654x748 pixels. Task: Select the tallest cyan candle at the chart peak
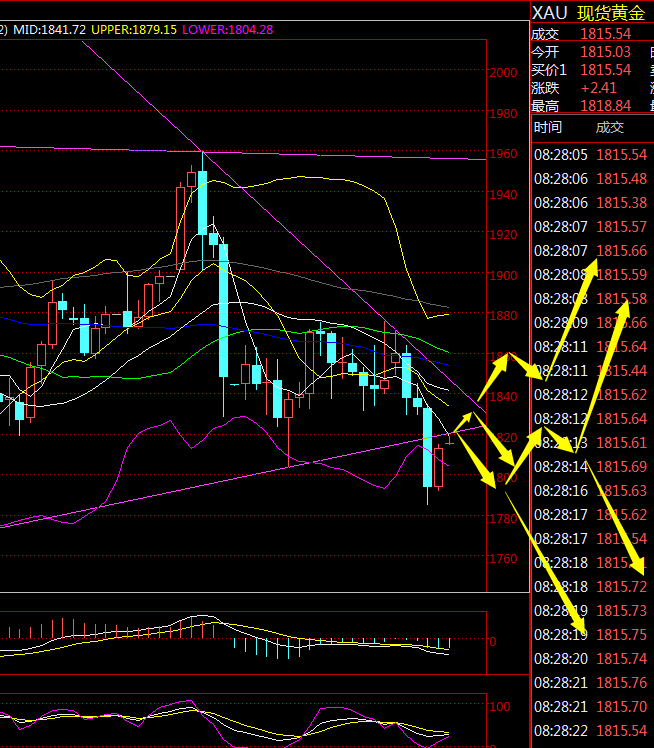(x=202, y=200)
